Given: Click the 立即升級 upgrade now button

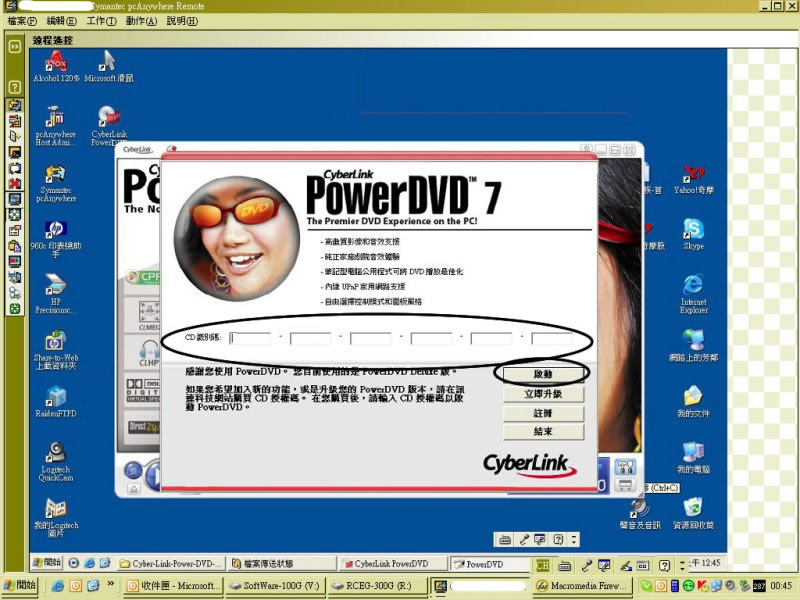Looking at the screenshot, I should pos(543,394).
